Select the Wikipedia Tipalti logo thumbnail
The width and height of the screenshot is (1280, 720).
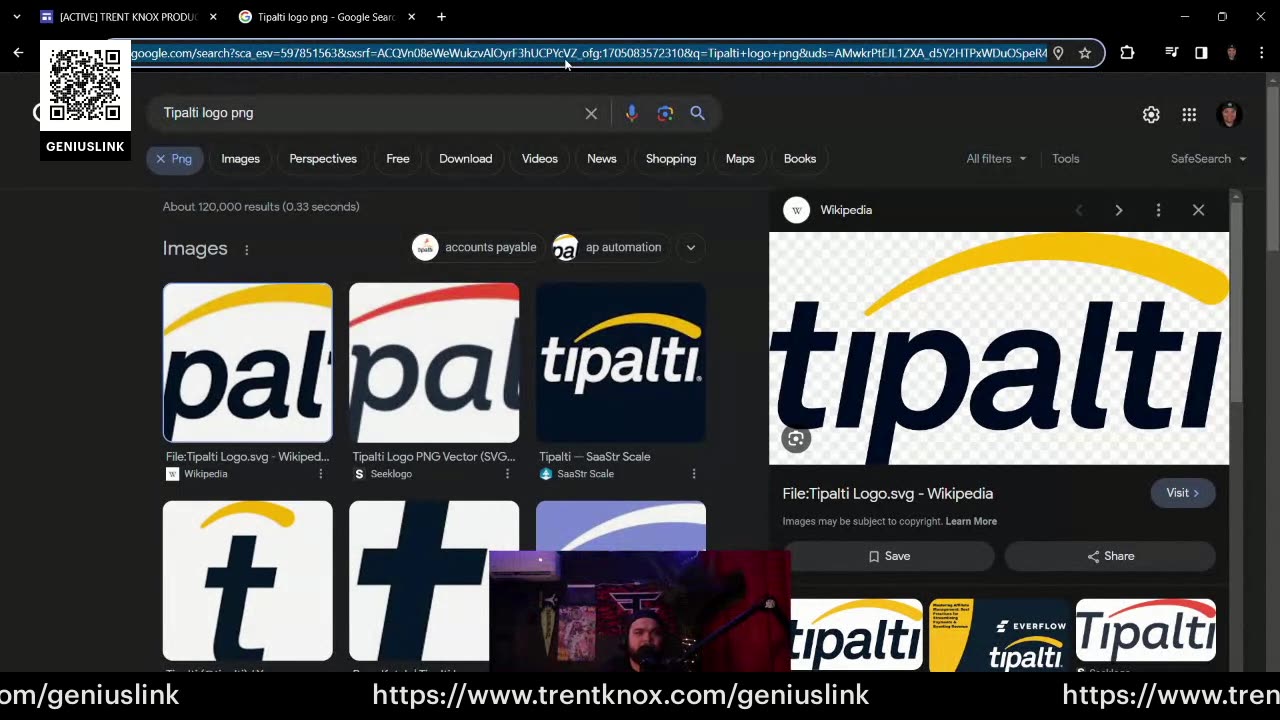pos(247,362)
